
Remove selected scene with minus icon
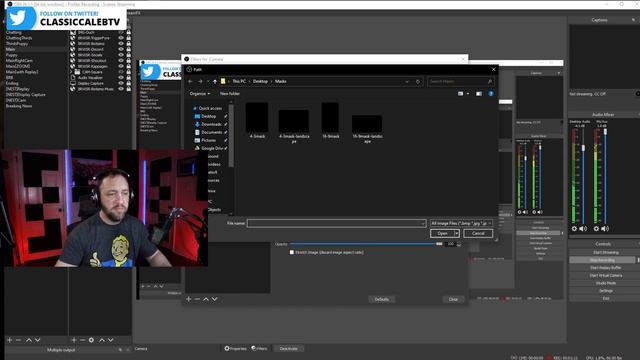coord(18,340)
